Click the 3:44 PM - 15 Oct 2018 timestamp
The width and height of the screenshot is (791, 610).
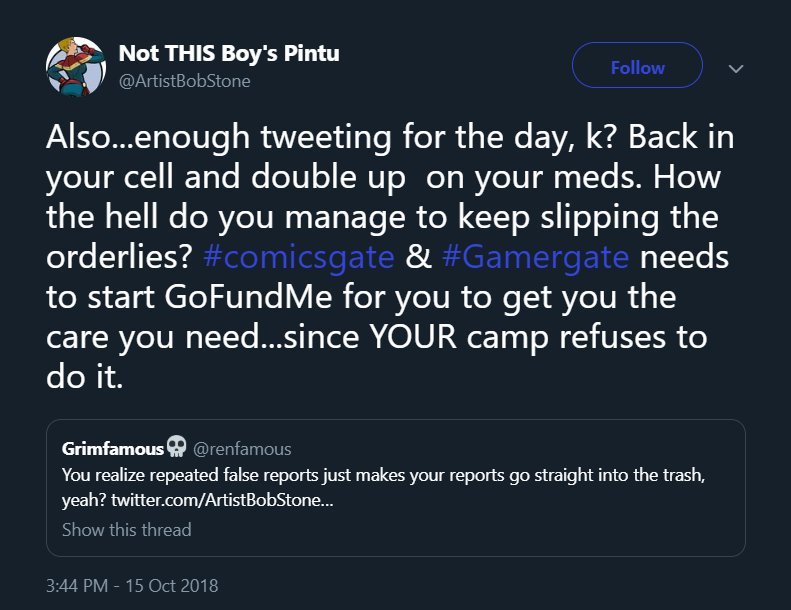[132, 585]
